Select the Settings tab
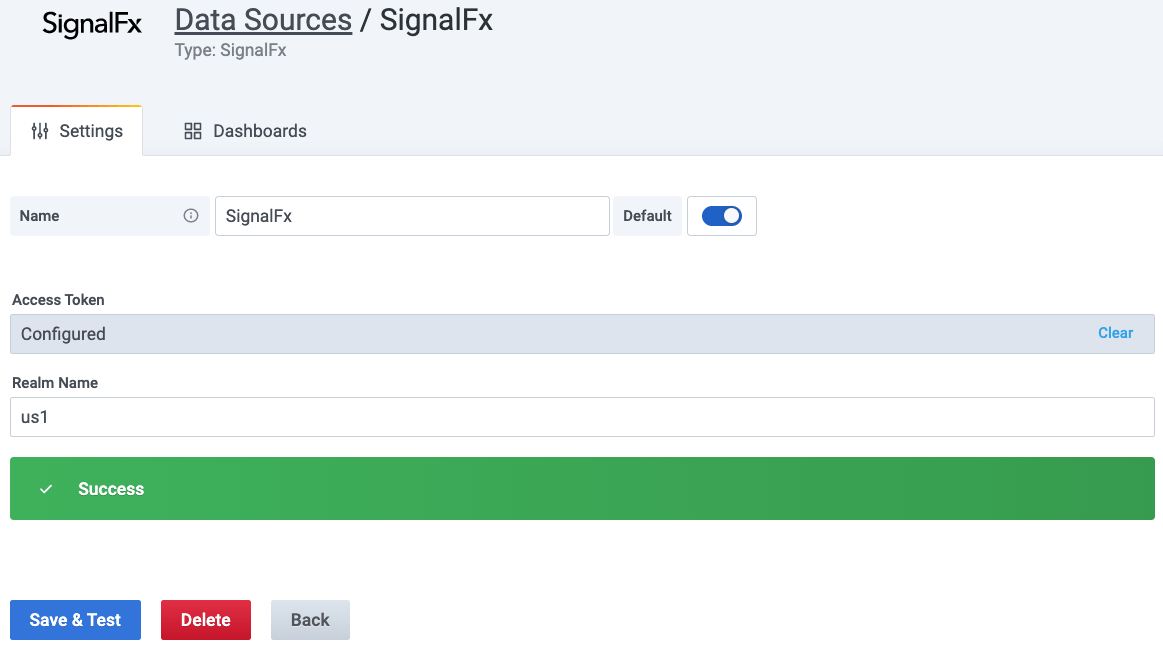The image size is (1163, 651). (x=90, y=130)
